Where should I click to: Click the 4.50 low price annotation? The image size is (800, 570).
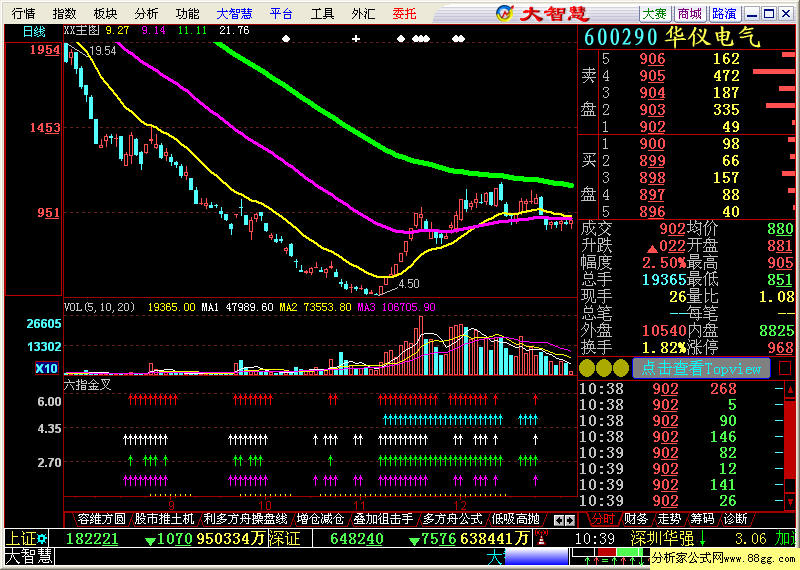click(409, 284)
